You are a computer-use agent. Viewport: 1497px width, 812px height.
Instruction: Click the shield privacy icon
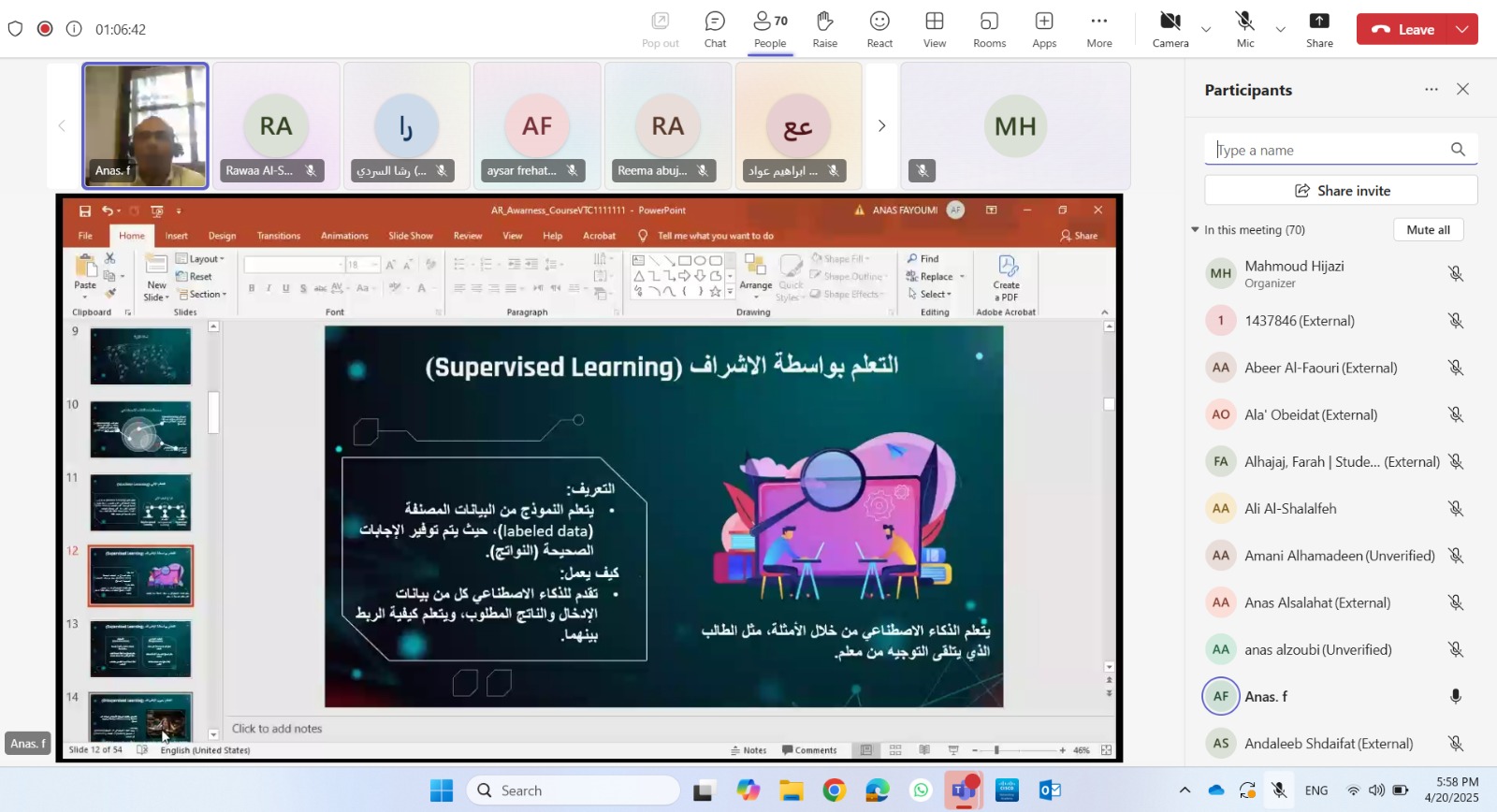click(x=15, y=29)
